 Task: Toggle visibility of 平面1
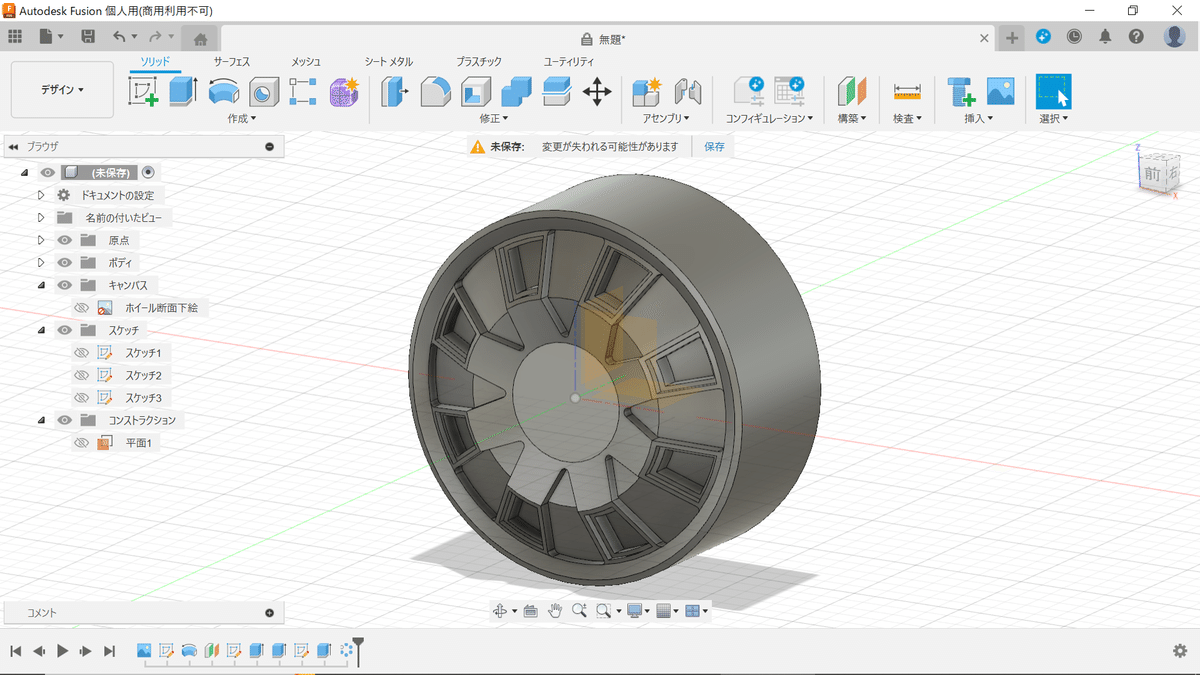82,443
